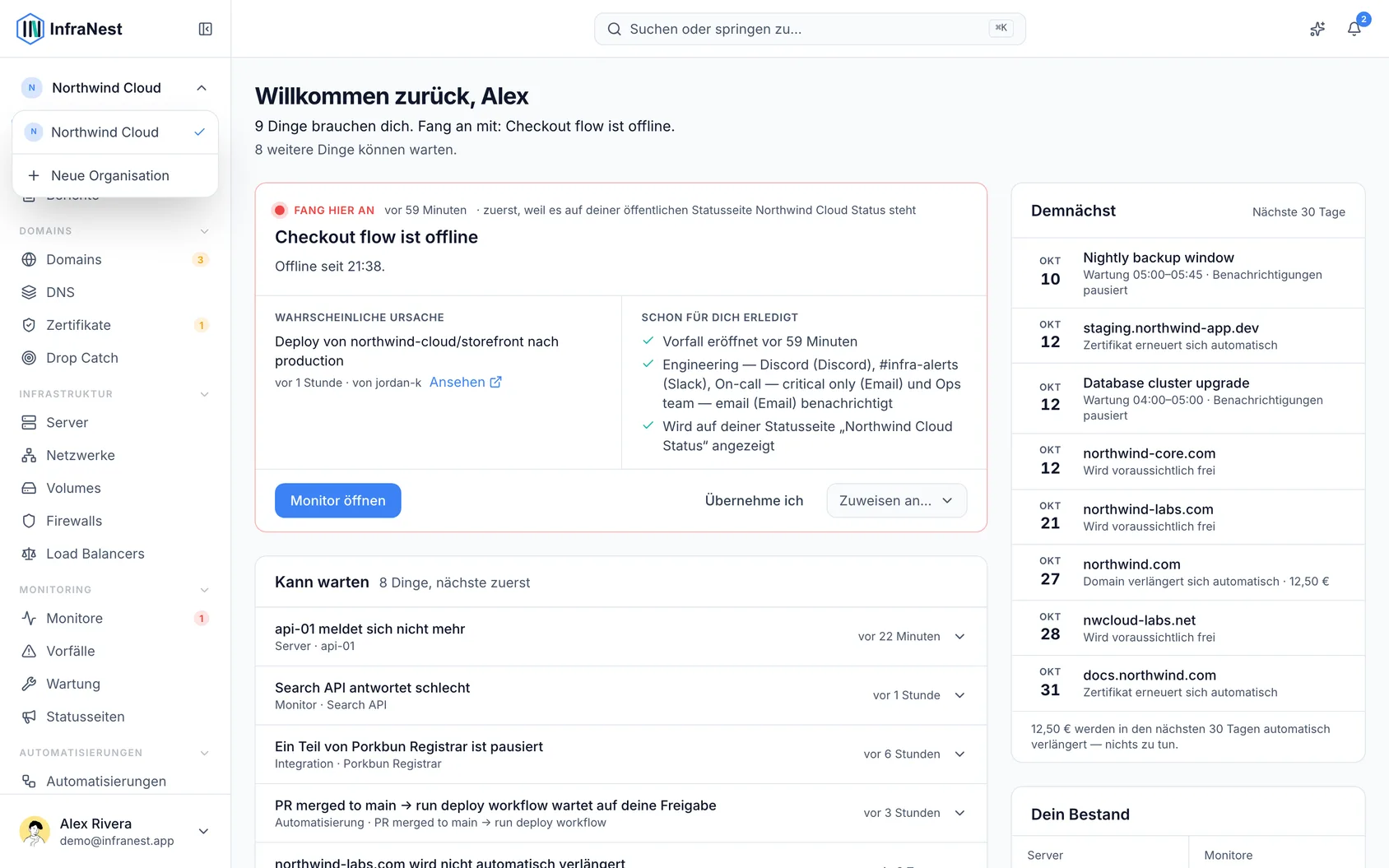Go to Vorfälle in sidebar
Viewport: 1389px width, 868px height.
115,651
